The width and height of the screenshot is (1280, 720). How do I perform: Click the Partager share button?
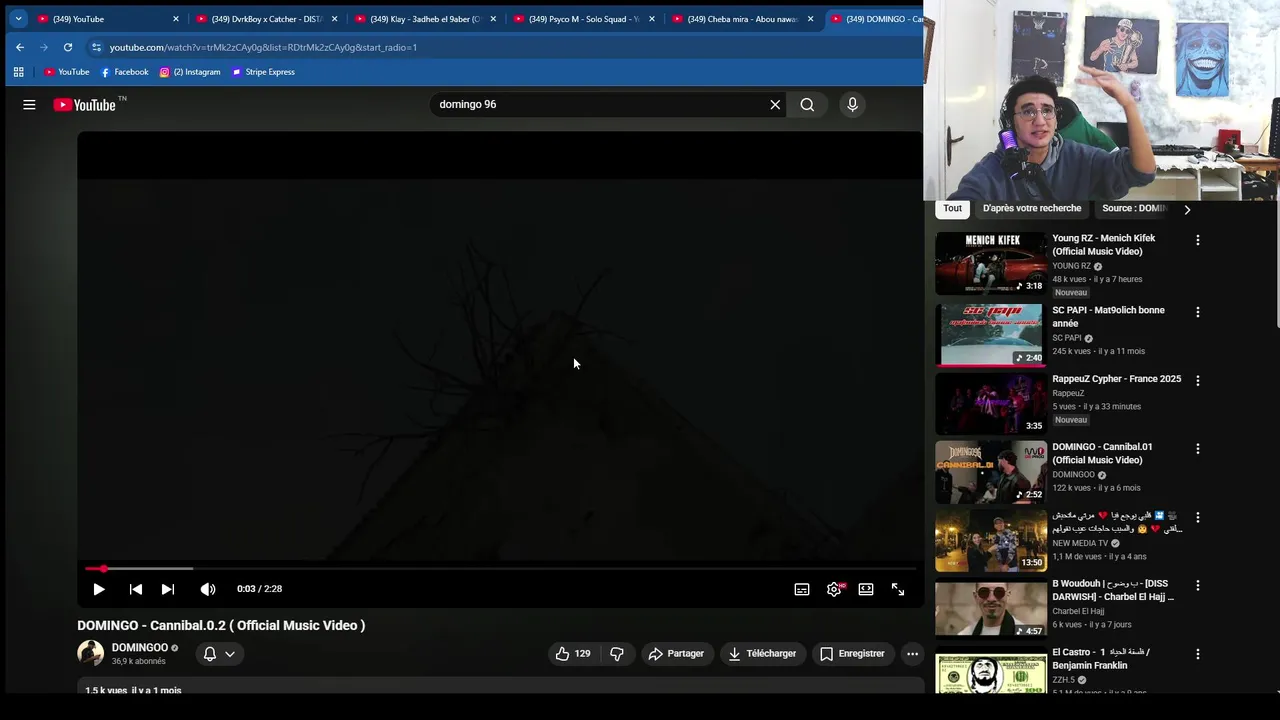[x=676, y=654]
